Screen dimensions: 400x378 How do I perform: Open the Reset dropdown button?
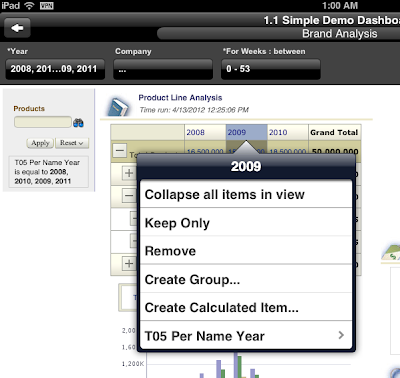72,143
